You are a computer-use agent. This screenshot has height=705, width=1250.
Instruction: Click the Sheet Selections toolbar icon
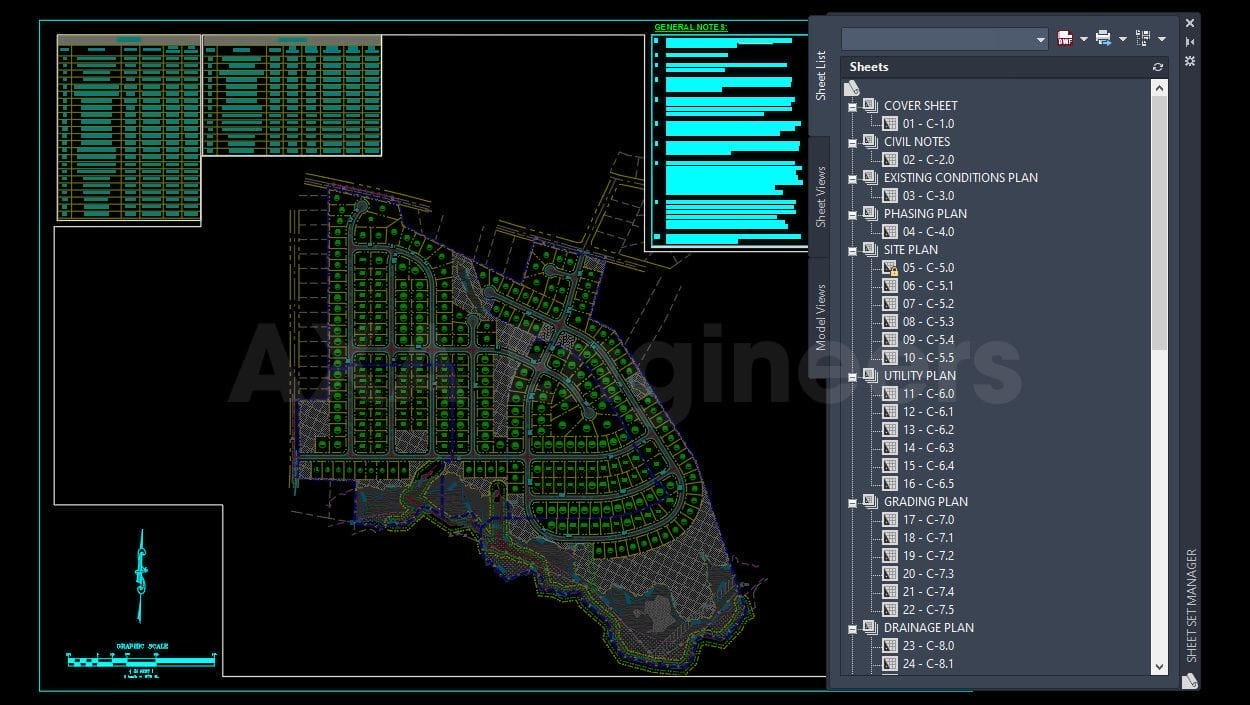coord(1143,38)
